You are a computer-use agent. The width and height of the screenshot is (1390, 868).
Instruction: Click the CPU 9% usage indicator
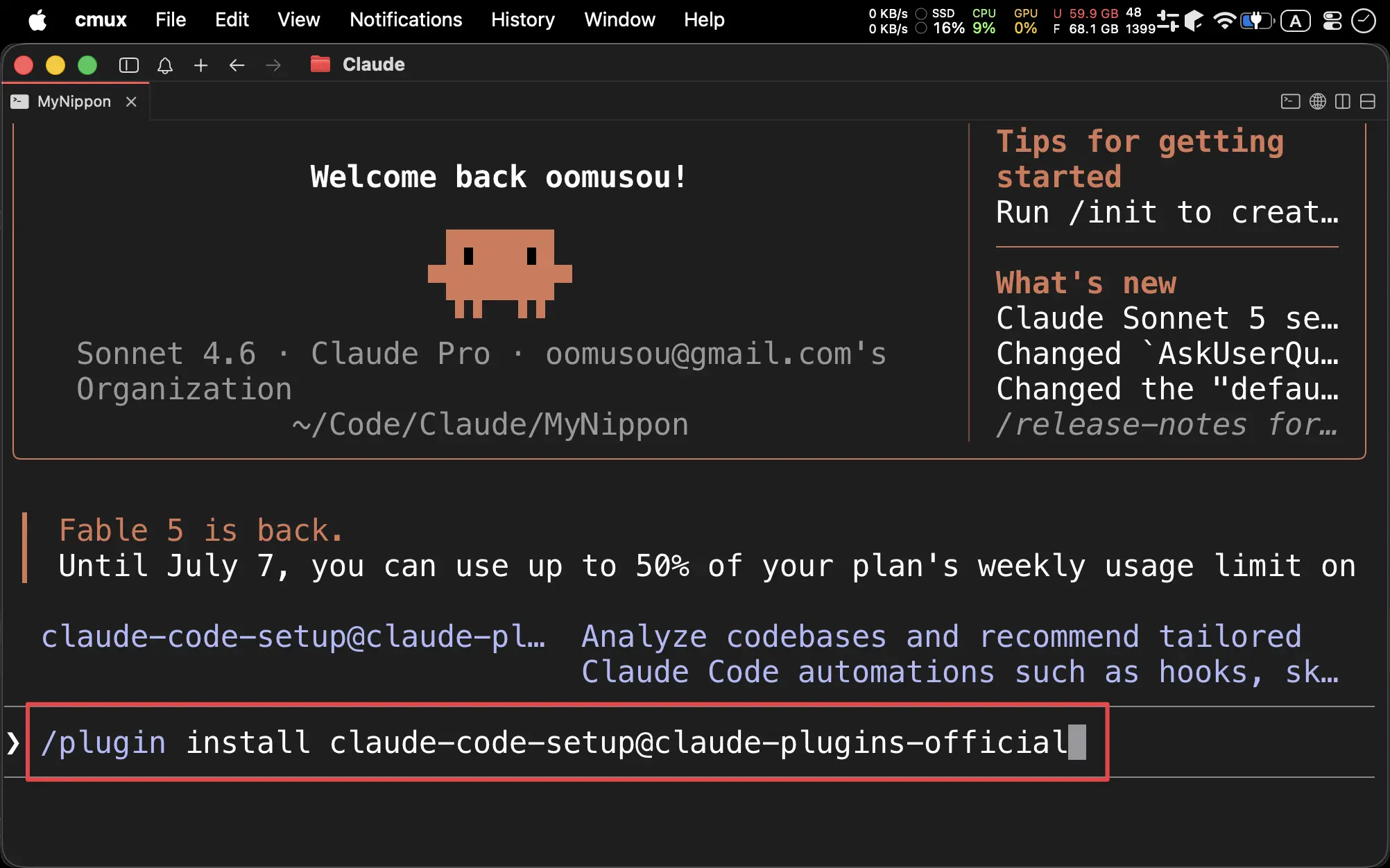click(984, 21)
